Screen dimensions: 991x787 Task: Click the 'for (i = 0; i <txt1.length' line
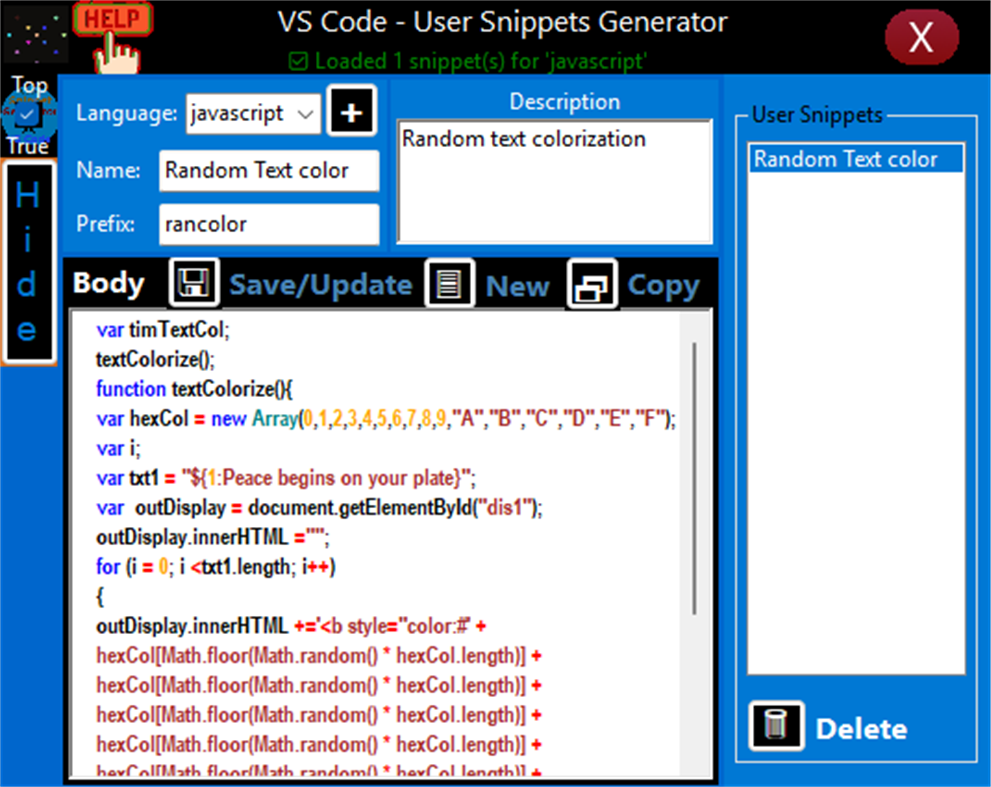216,567
